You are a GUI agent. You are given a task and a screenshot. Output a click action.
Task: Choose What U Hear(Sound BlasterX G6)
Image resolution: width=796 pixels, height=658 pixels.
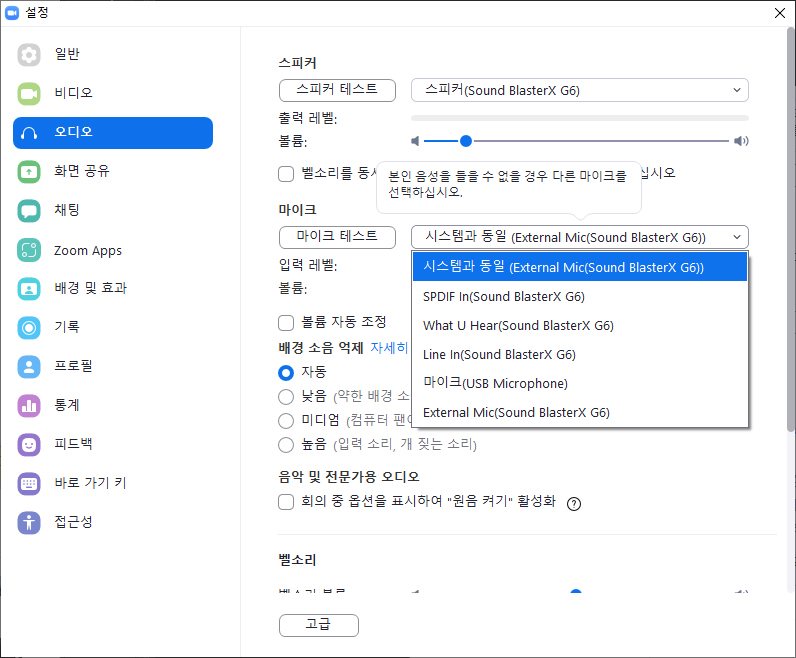pos(580,325)
